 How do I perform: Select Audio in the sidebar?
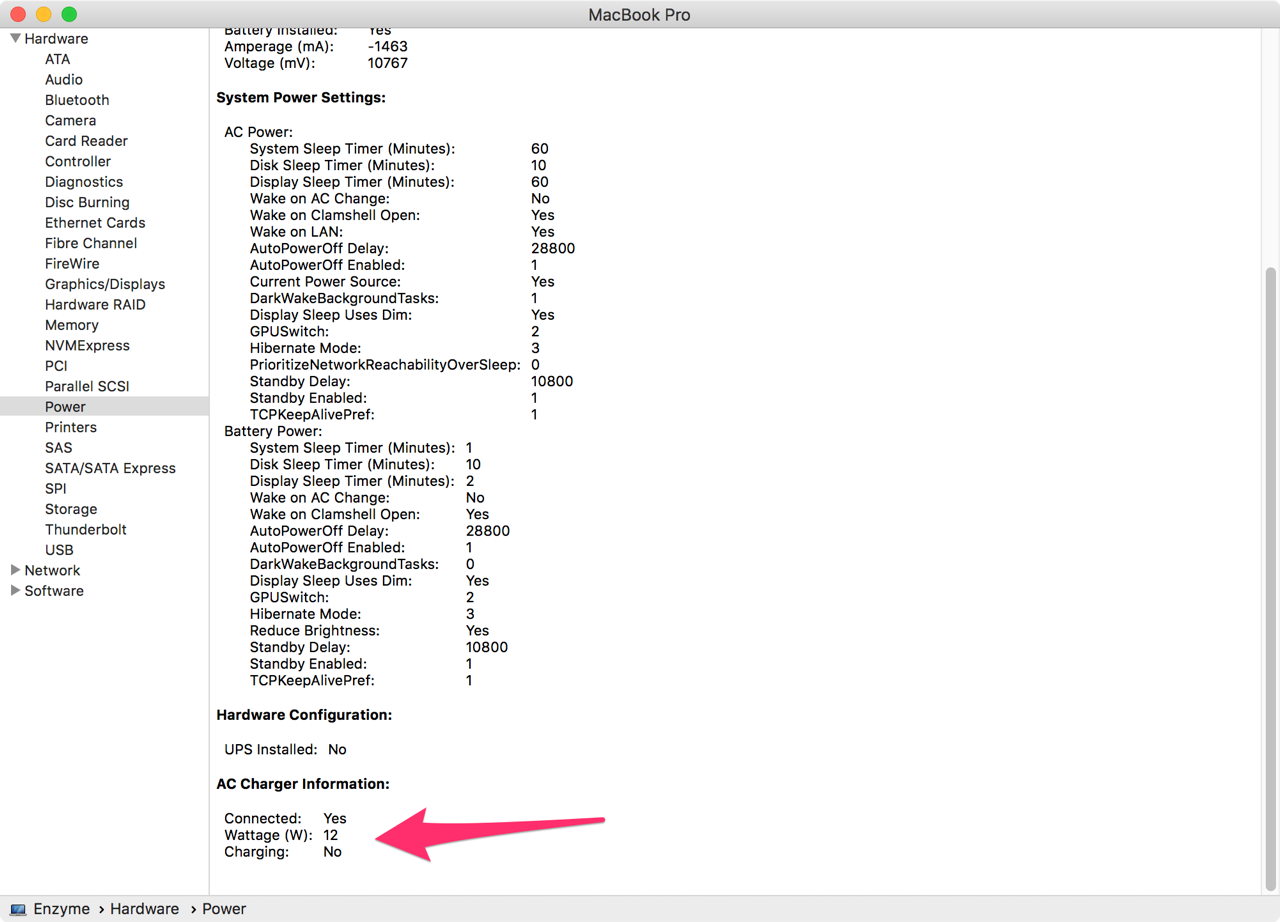(64, 79)
